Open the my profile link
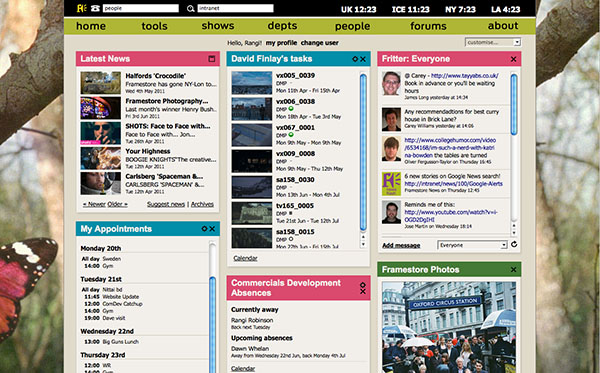This screenshot has width=600, height=373. coord(281,43)
